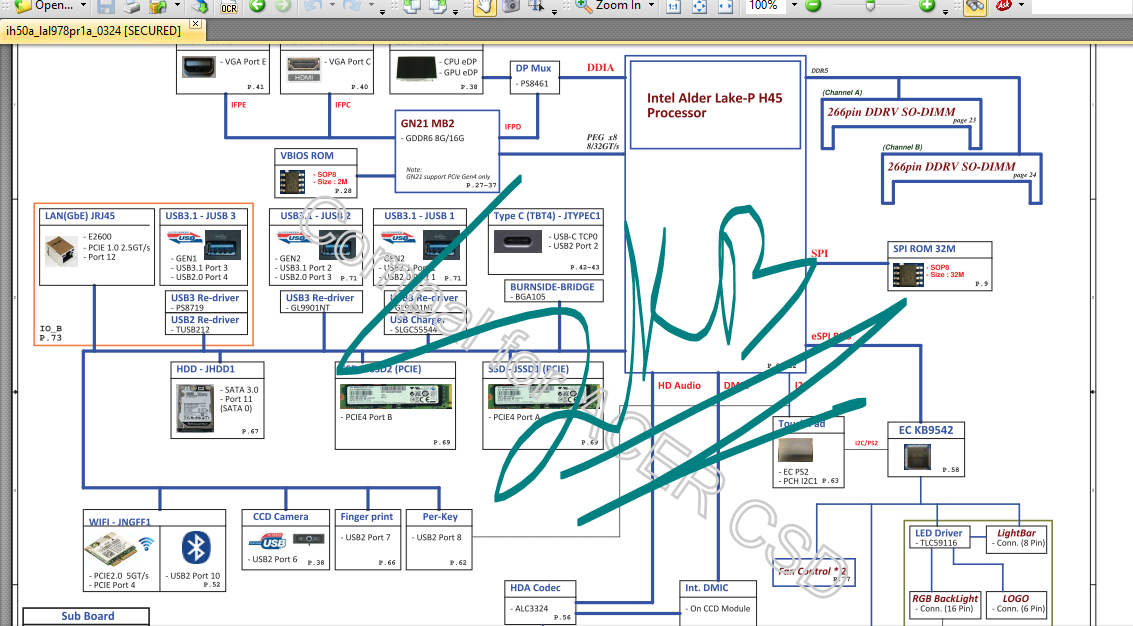The width and height of the screenshot is (1133, 626).
Task: Click the "RGB BackLight" label
Action: click(x=944, y=599)
